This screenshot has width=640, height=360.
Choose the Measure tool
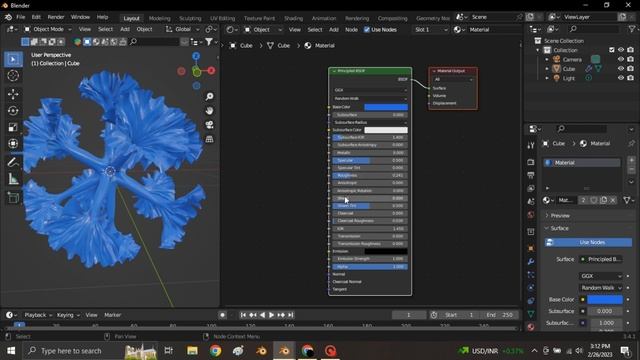click(x=13, y=179)
